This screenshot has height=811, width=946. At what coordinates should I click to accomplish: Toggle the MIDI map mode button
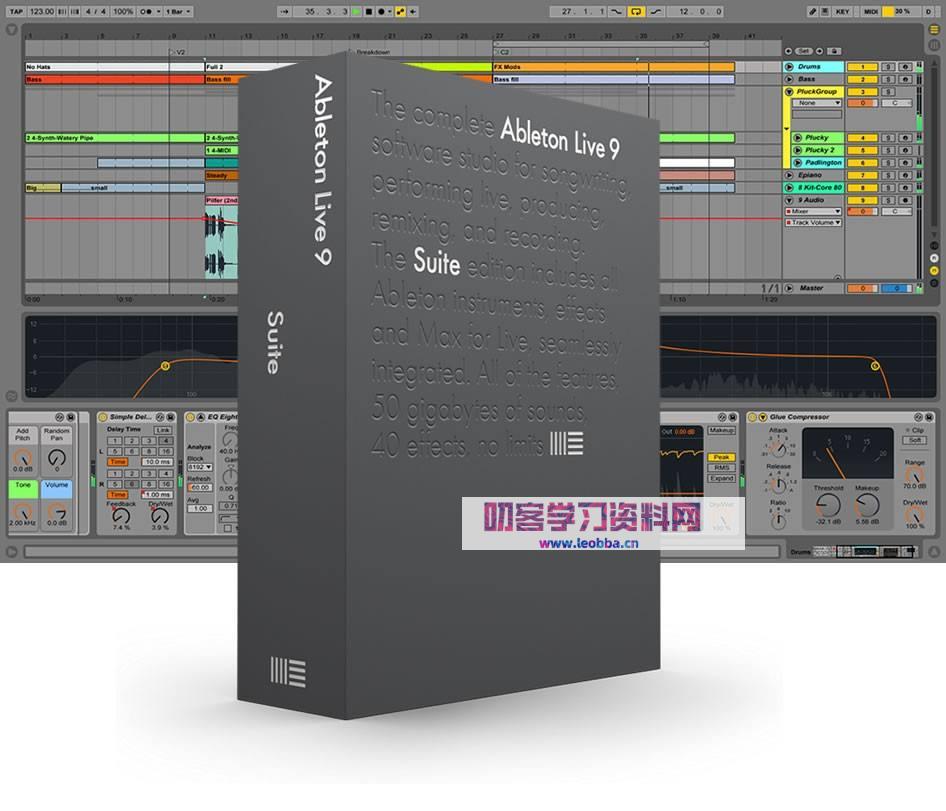pos(871,11)
